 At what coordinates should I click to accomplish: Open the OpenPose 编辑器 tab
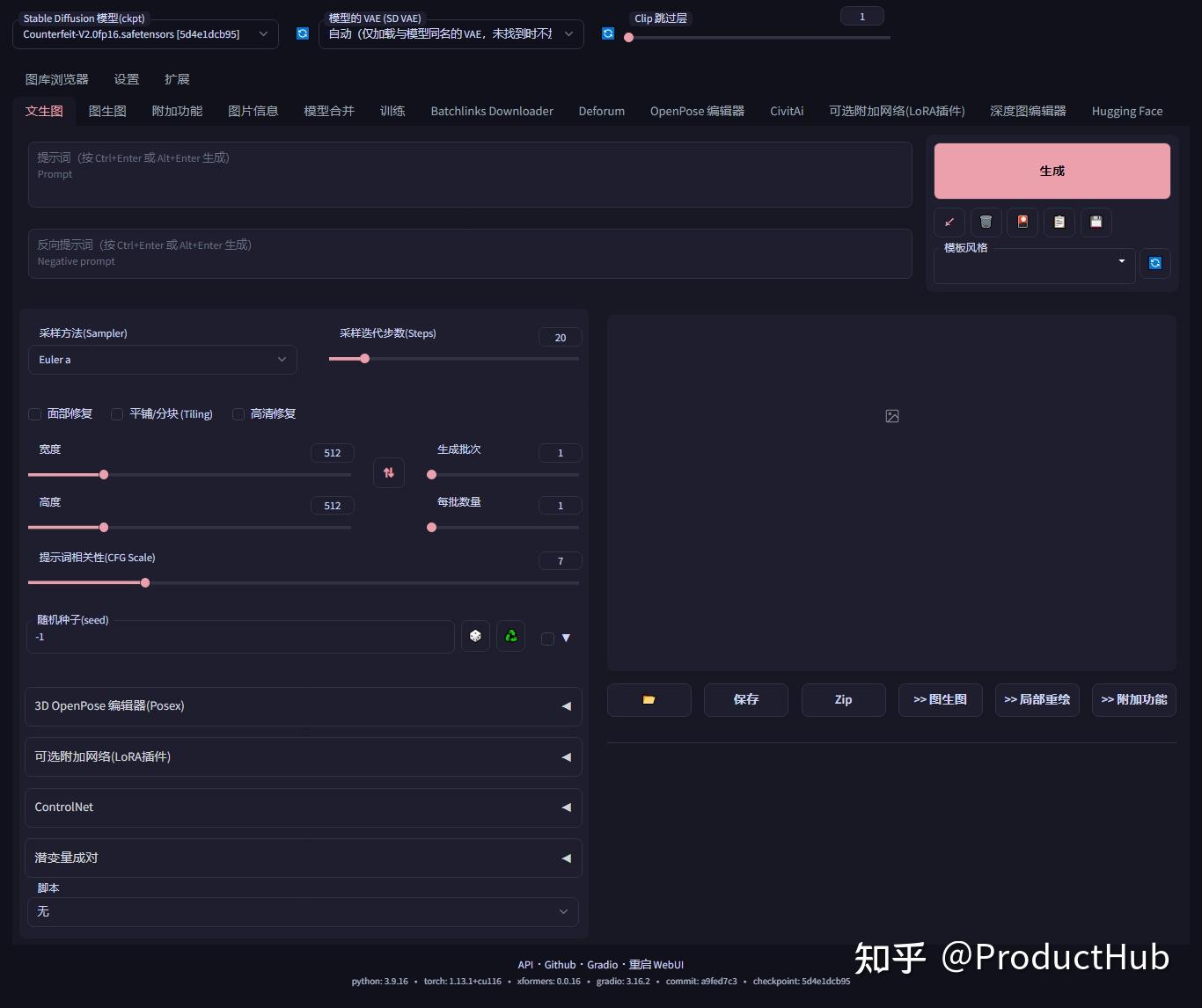[x=697, y=110]
